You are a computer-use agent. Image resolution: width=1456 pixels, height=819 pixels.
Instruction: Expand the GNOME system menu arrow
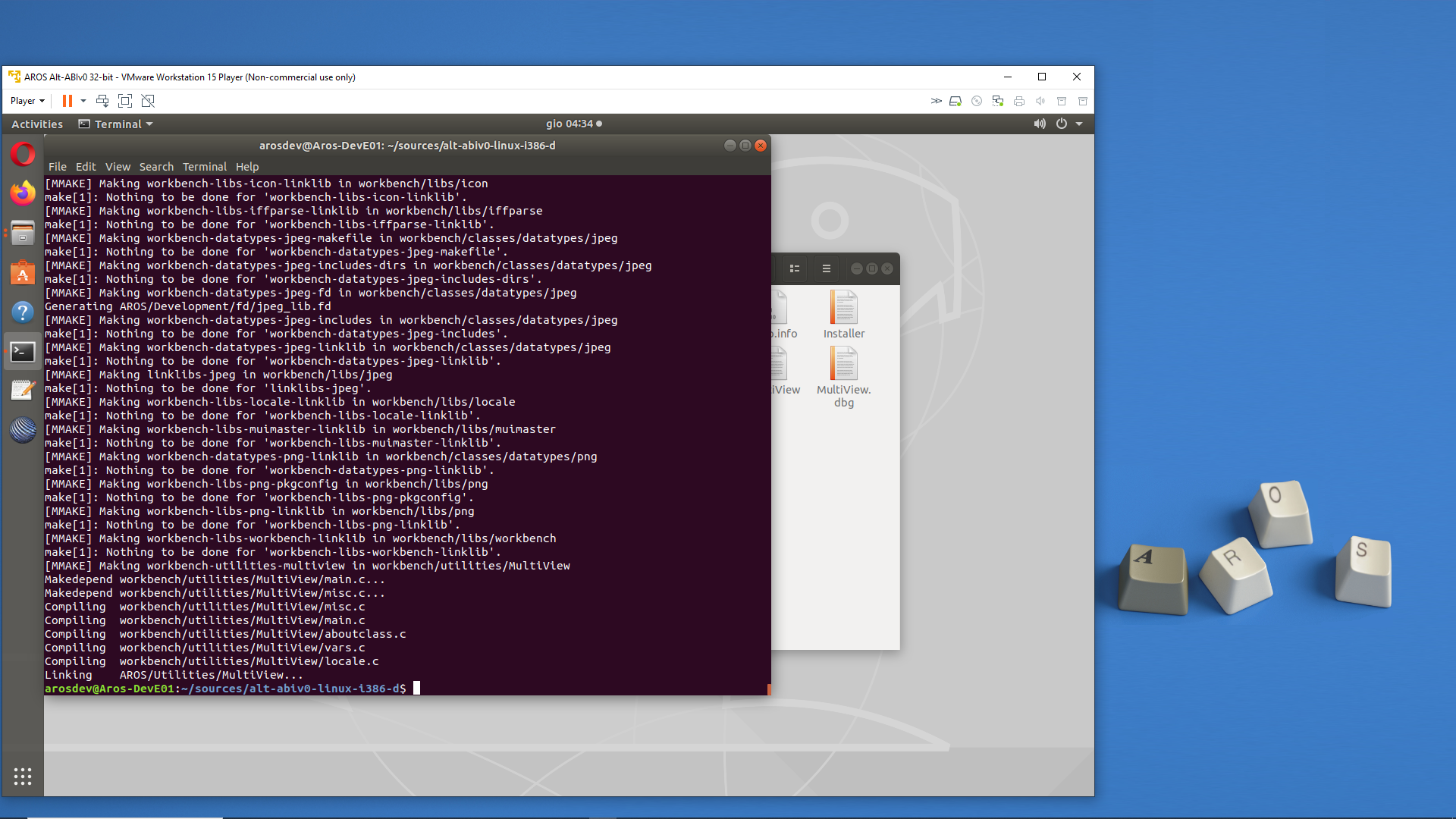[x=1079, y=124]
